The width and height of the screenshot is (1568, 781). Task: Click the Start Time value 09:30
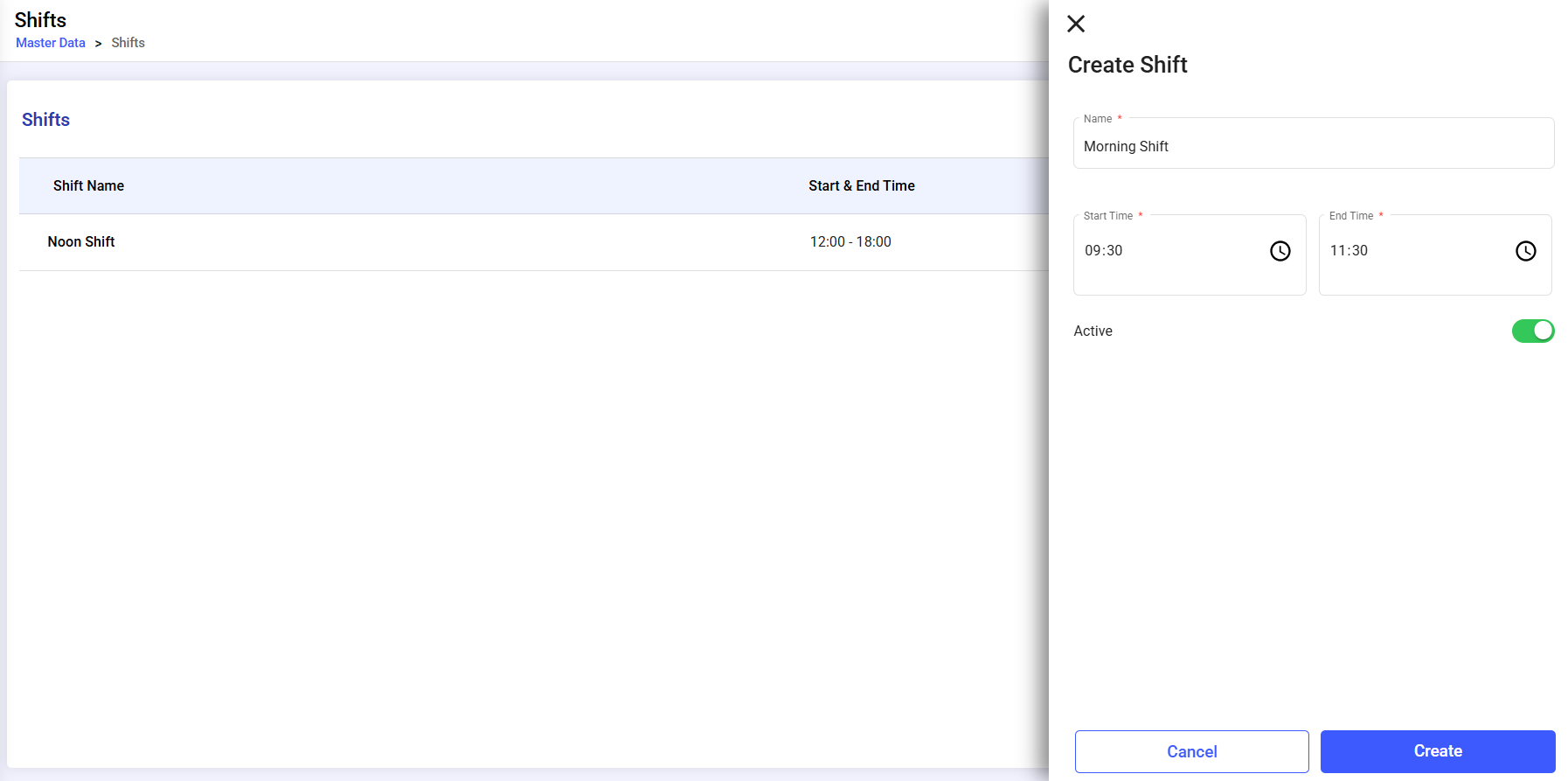[x=1104, y=251]
